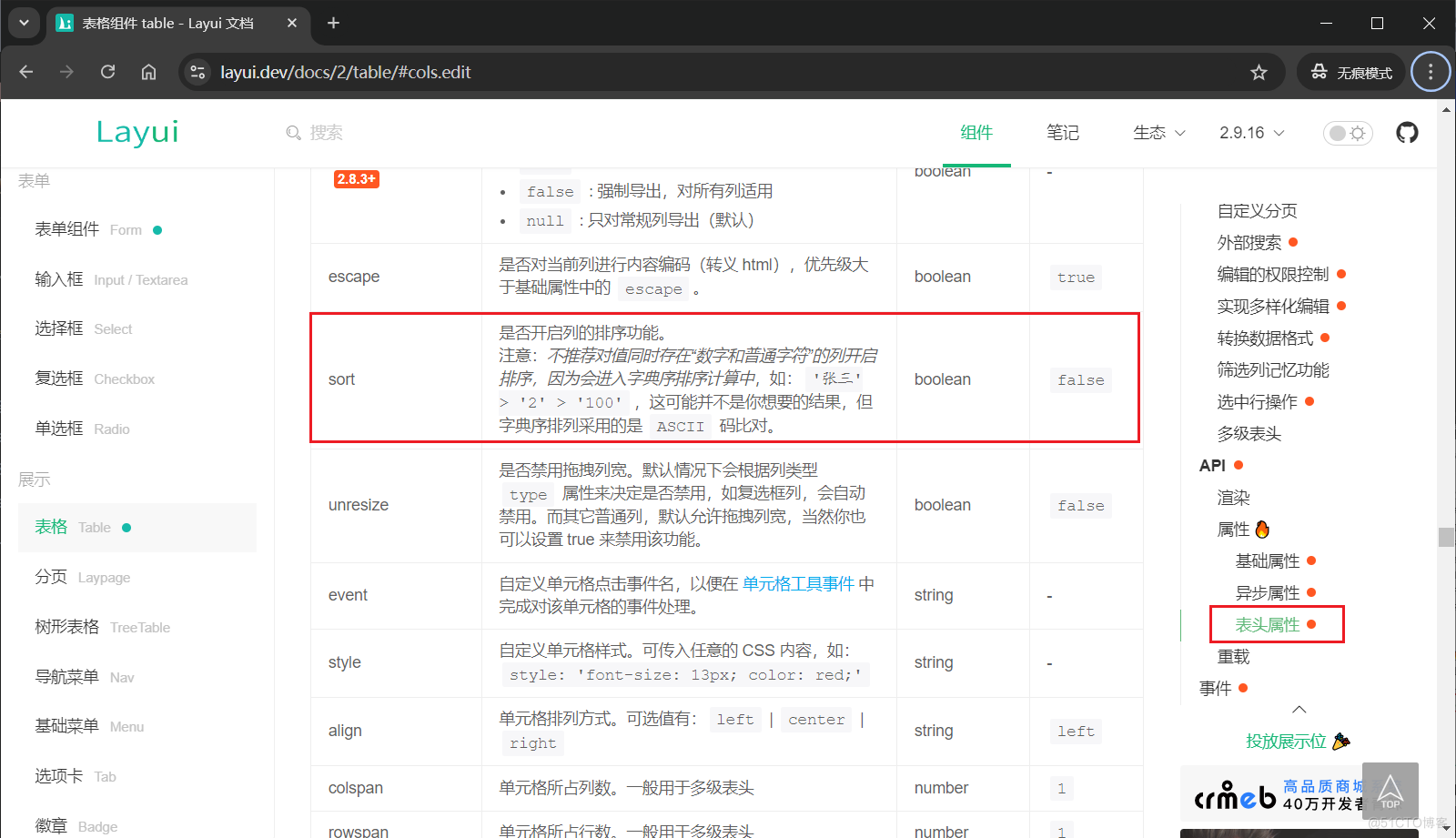
Task: Jump to 多级表头 section
Action: tap(1249, 434)
